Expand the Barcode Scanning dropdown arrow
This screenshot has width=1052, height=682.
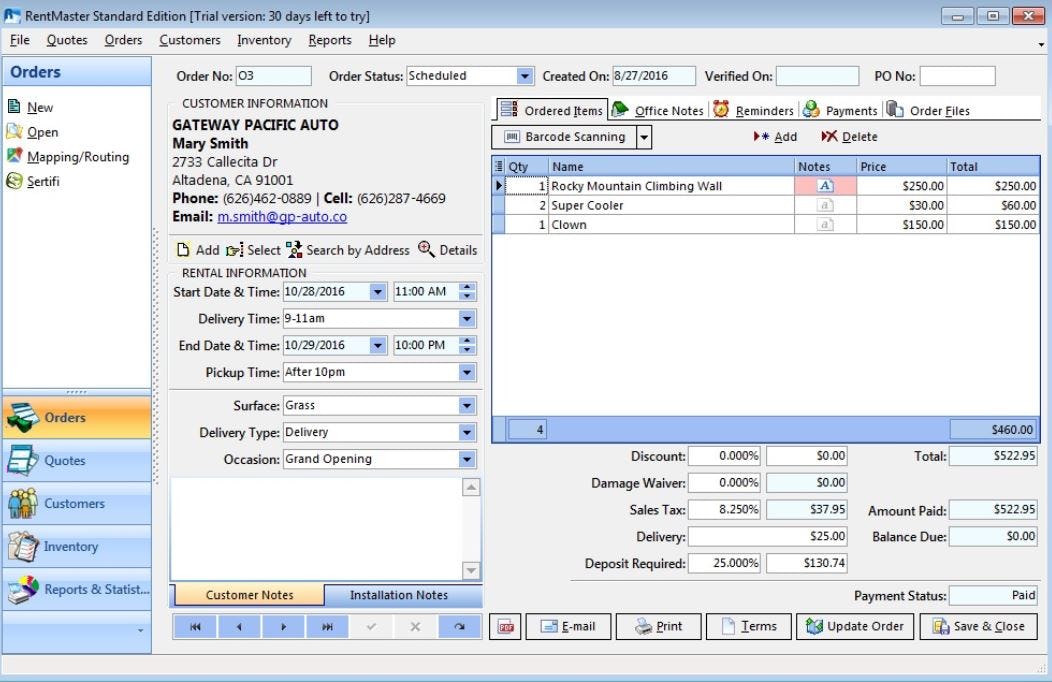(x=643, y=137)
